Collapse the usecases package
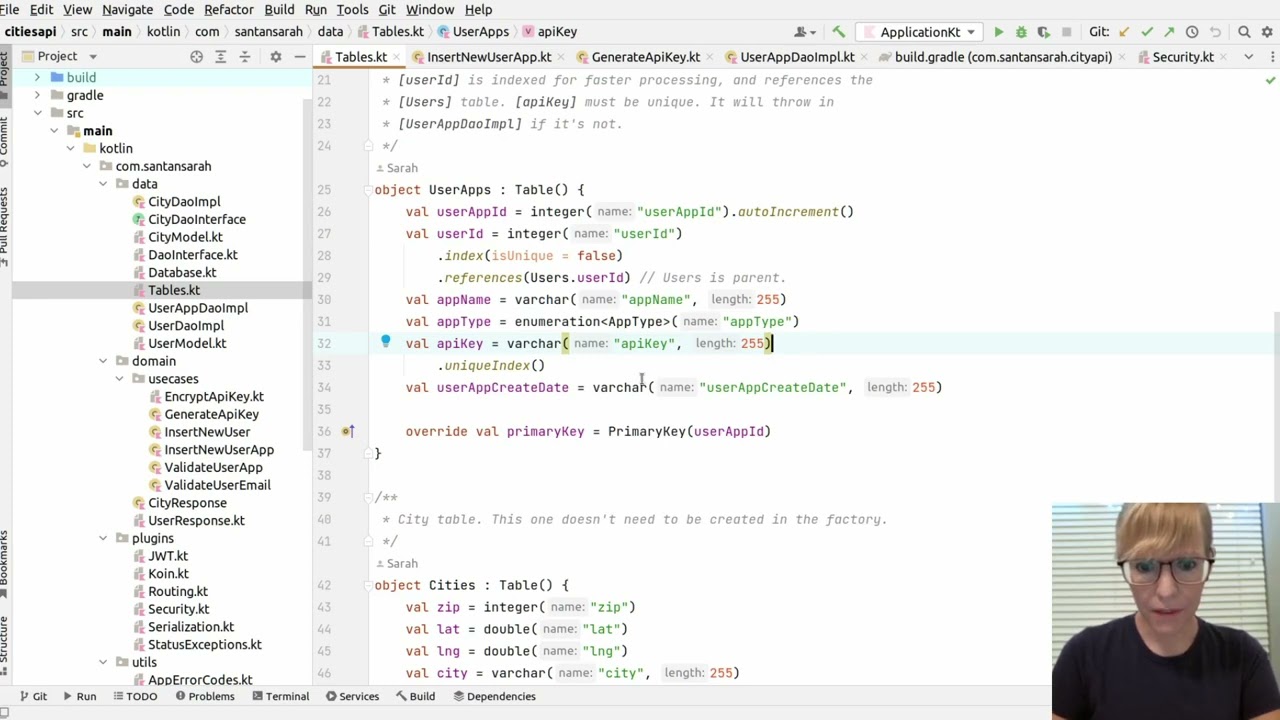The width and height of the screenshot is (1280, 720). coord(119,379)
